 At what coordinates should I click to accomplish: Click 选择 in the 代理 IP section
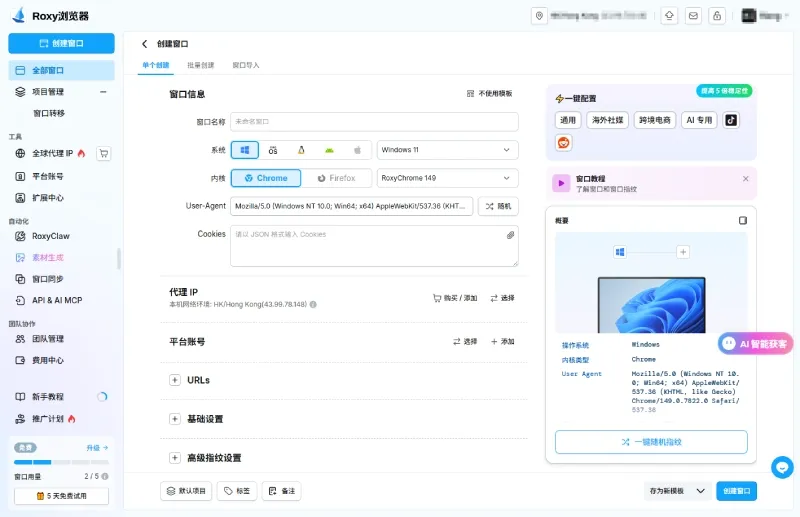tap(503, 298)
